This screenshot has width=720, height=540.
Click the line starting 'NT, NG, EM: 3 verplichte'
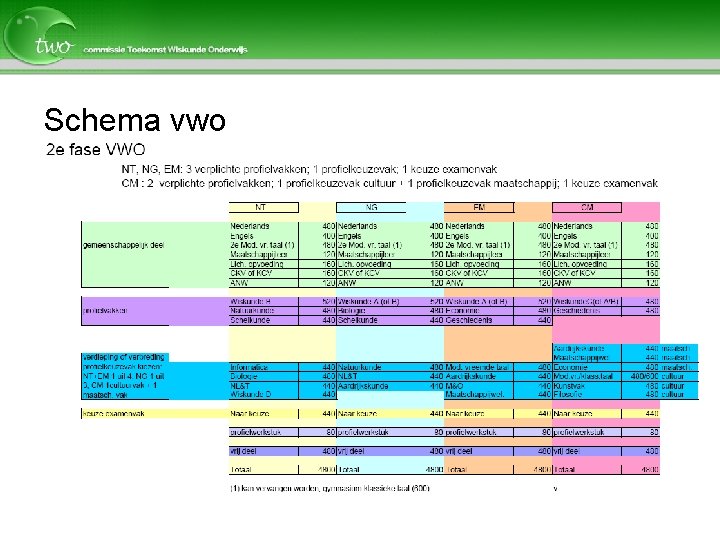point(309,169)
